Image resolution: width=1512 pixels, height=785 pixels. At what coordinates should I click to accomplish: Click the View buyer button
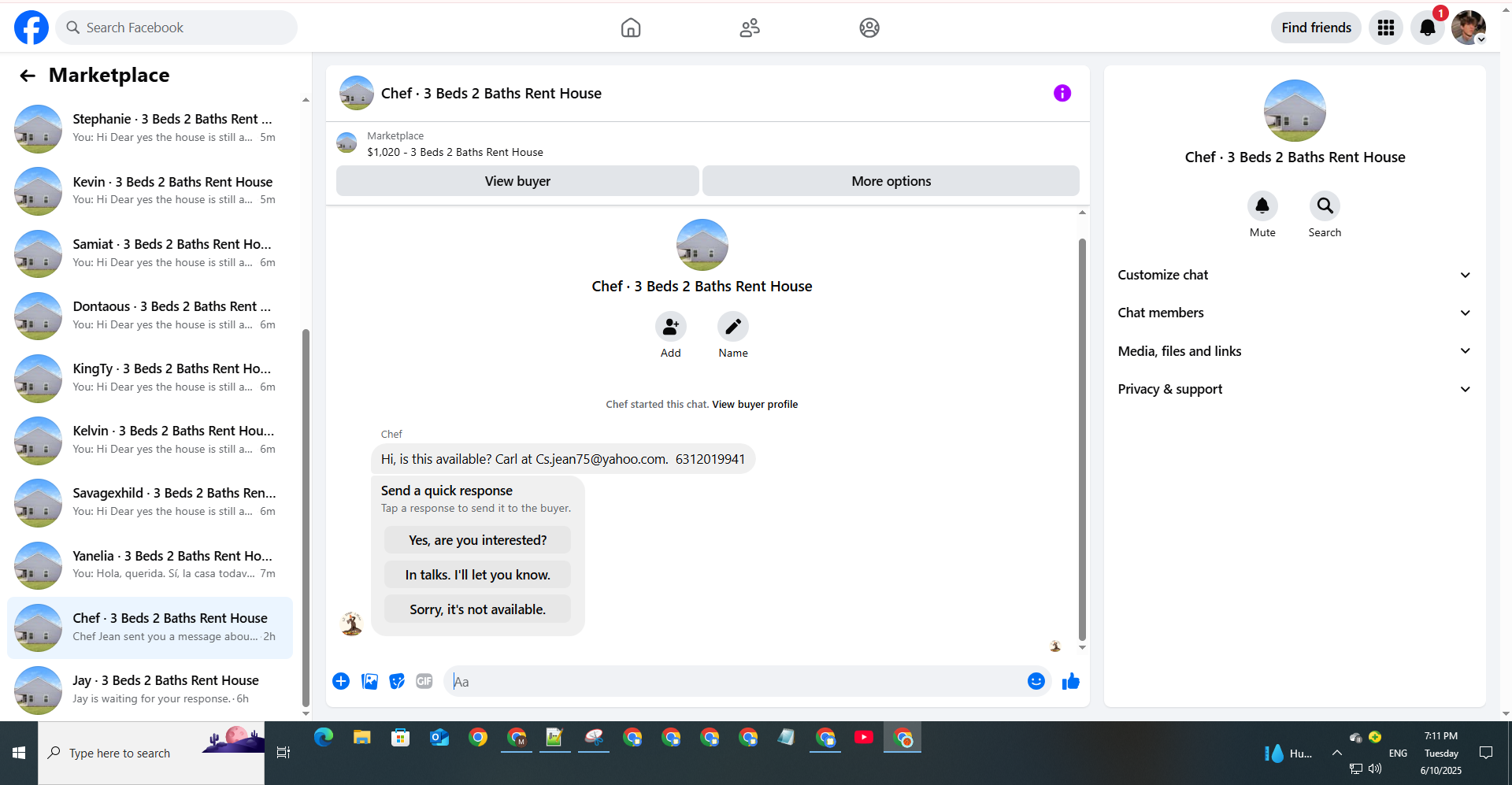(517, 181)
